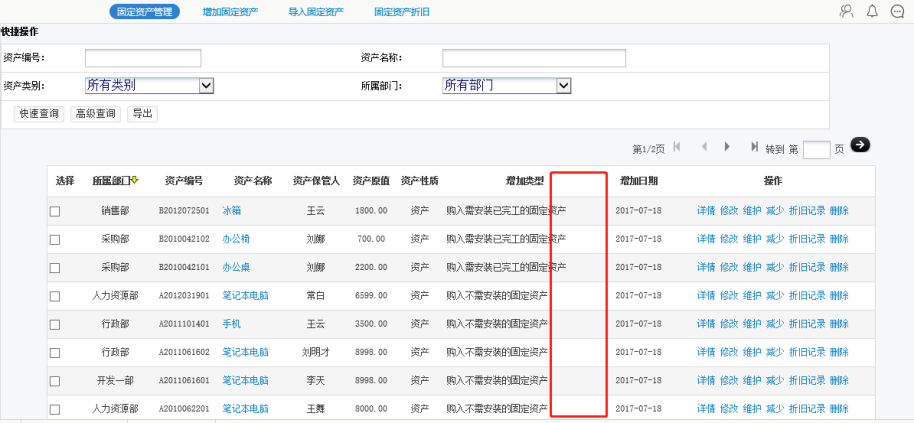This screenshot has width=914, height=423.
Task: Check the box for 办公桌 row
Action: [x=55, y=268]
